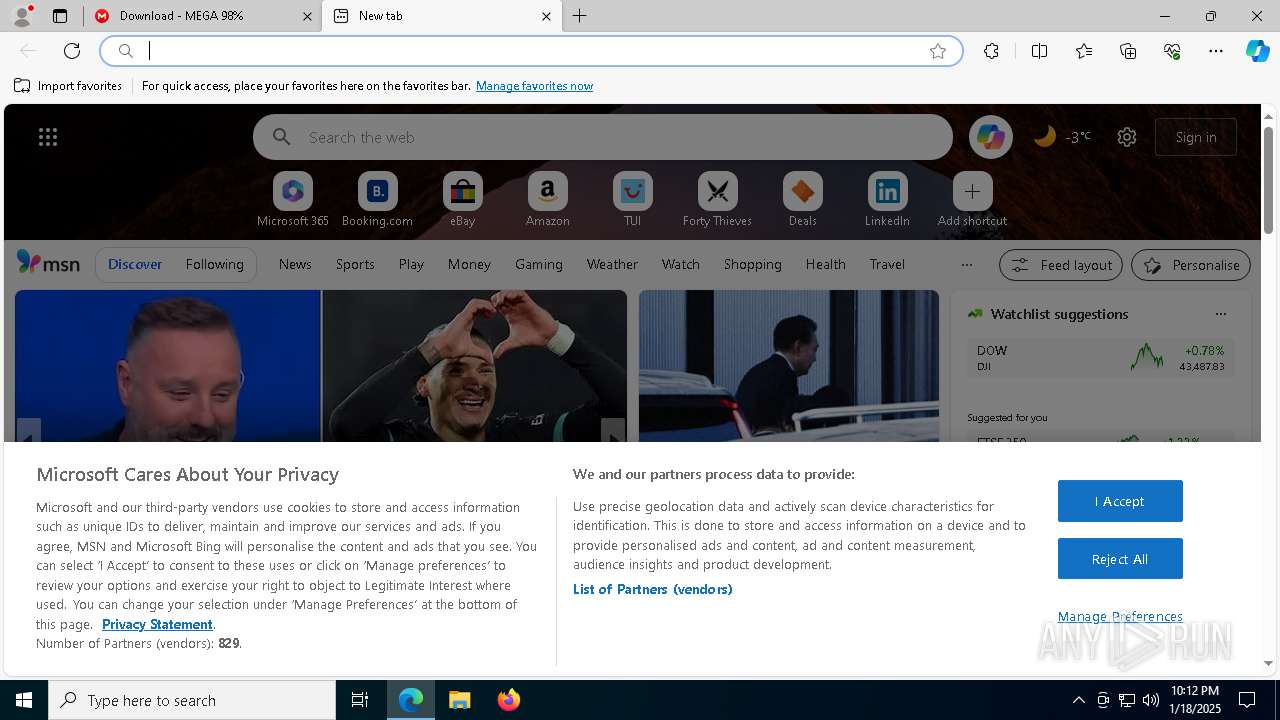
Task: Open the Sports category
Action: click(x=355, y=264)
